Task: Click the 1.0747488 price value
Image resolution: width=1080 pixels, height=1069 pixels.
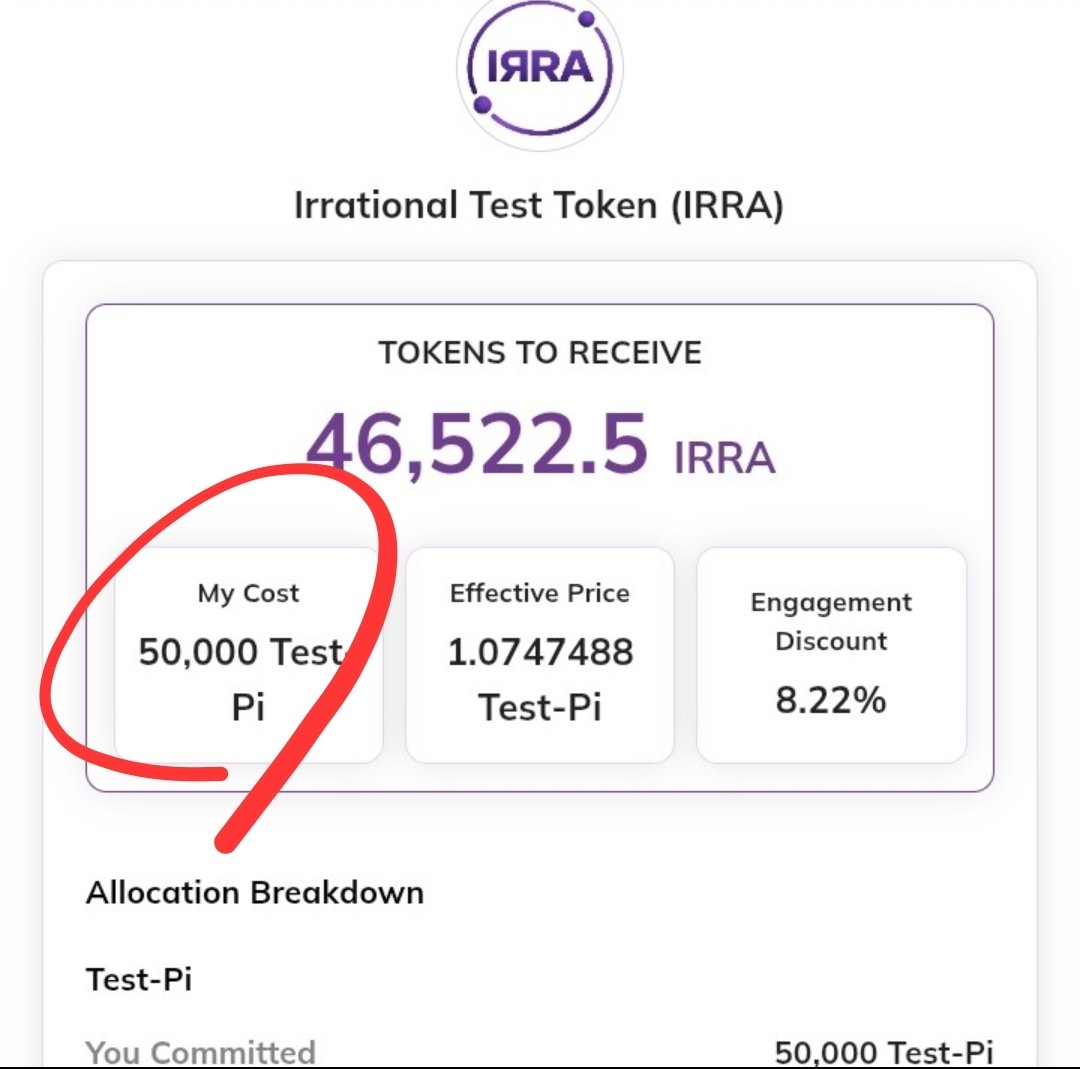Action: click(539, 652)
